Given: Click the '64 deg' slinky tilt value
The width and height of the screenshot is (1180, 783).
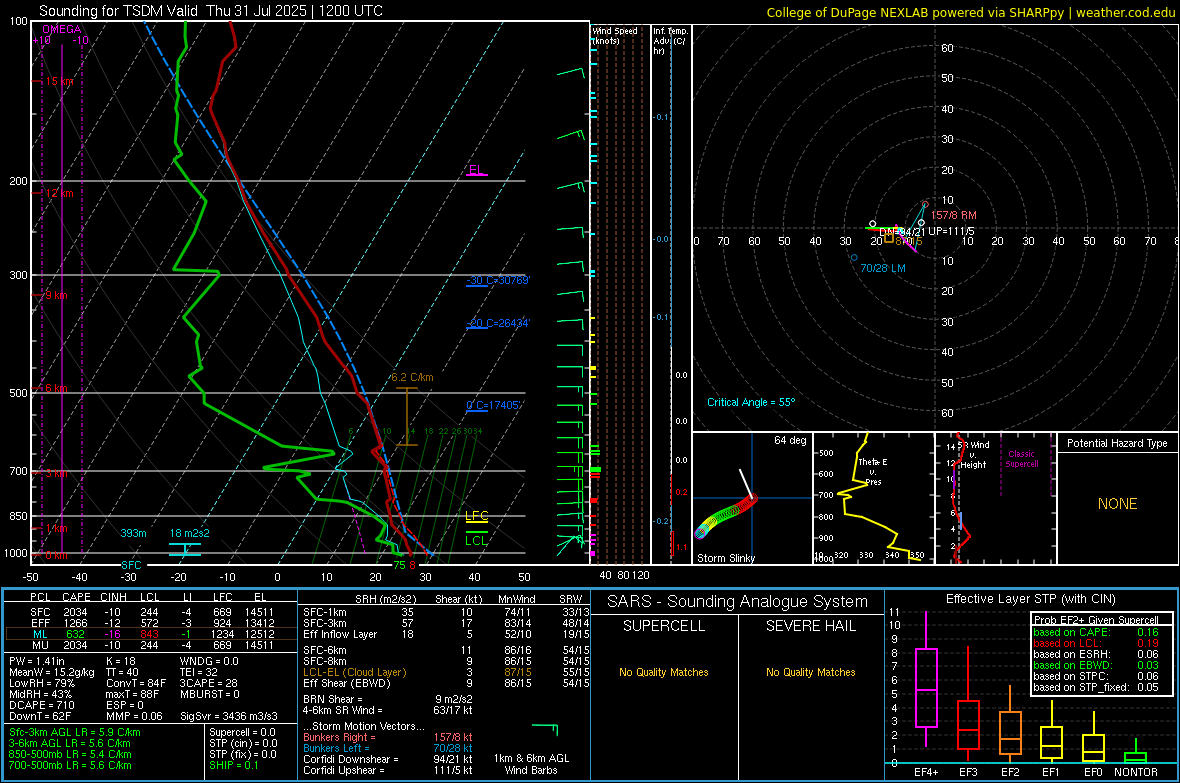Looking at the screenshot, I should (790, 440).
